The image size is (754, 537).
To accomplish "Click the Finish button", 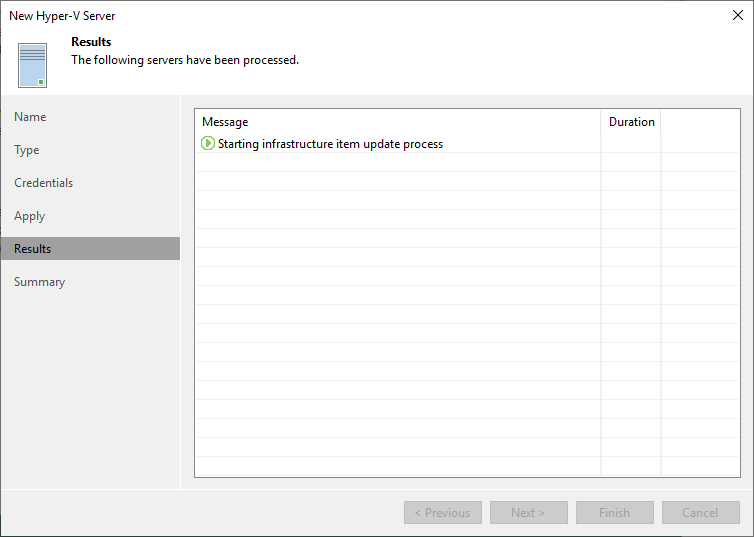I will coord(615,512).
